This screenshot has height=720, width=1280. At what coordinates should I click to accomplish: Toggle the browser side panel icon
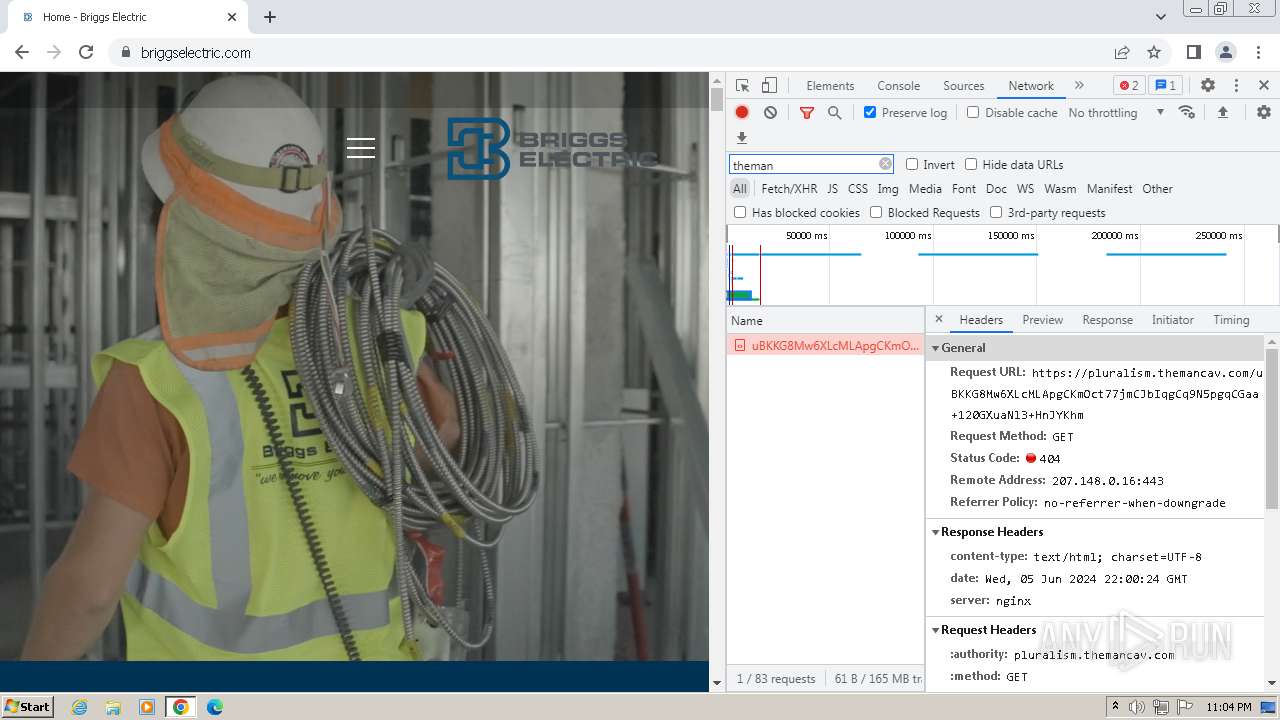coord(1194,52)
